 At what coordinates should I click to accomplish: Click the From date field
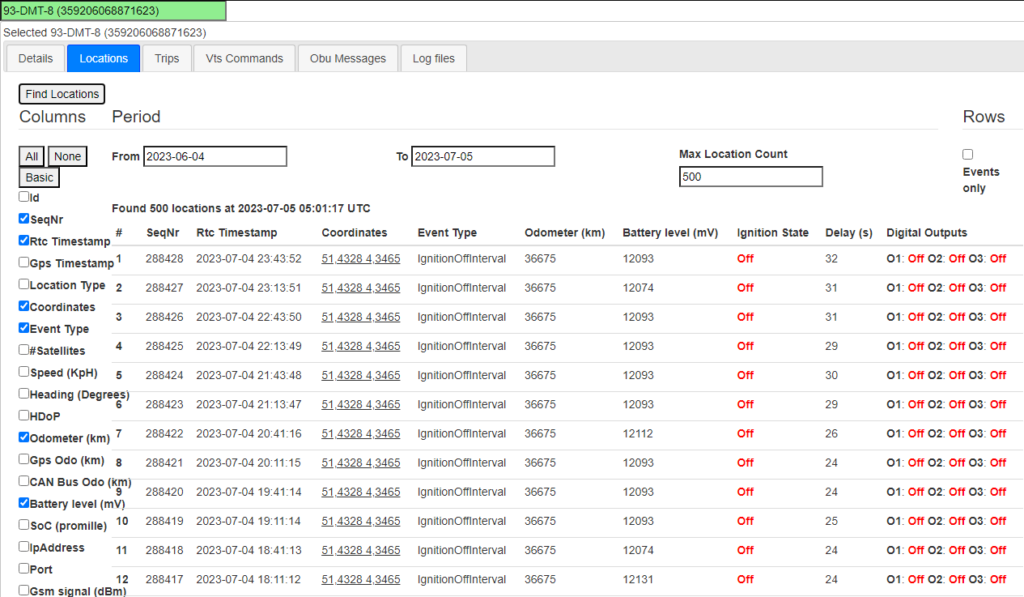click(214, 157)
